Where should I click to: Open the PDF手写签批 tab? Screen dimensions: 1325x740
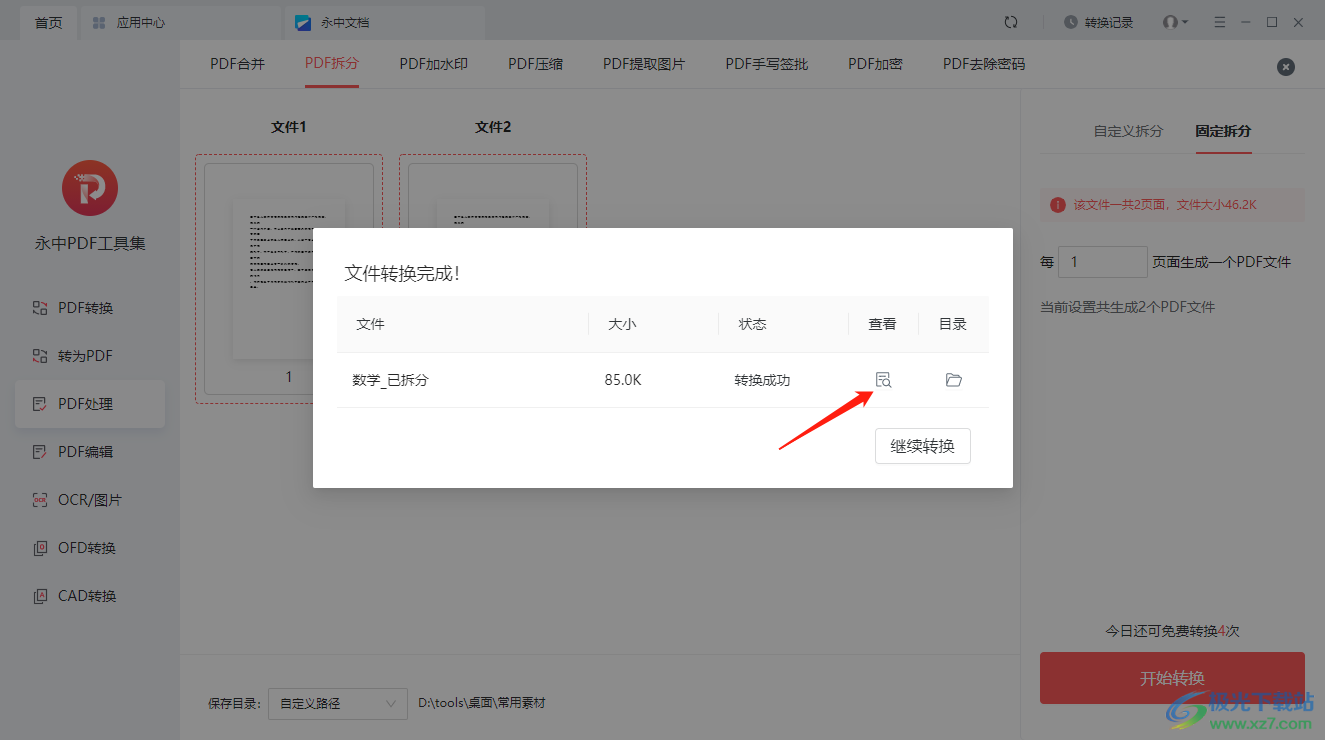point(766,64)
